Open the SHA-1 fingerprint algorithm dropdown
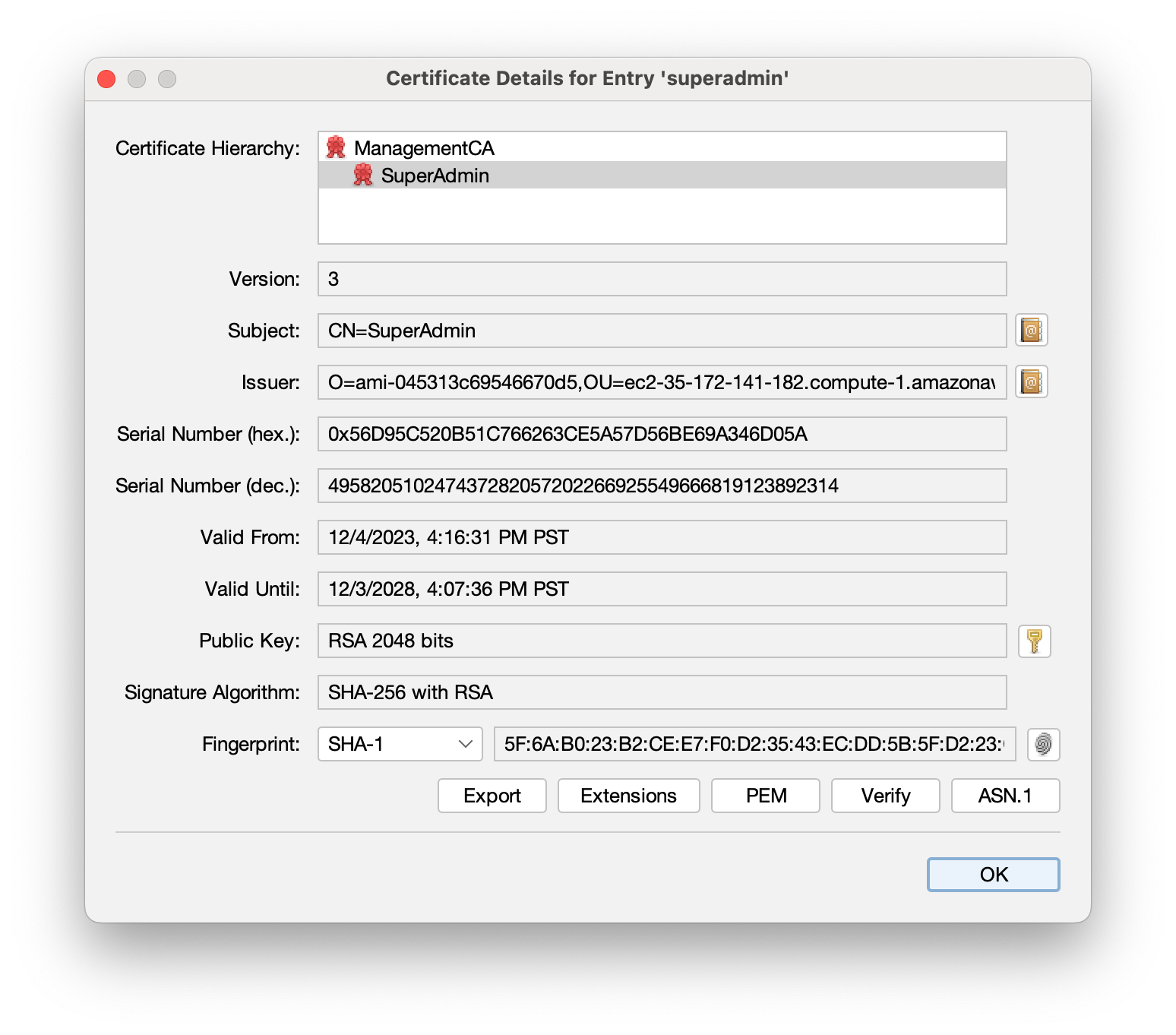This screenshot has width=1176, height=1035. tap(400, 744)
